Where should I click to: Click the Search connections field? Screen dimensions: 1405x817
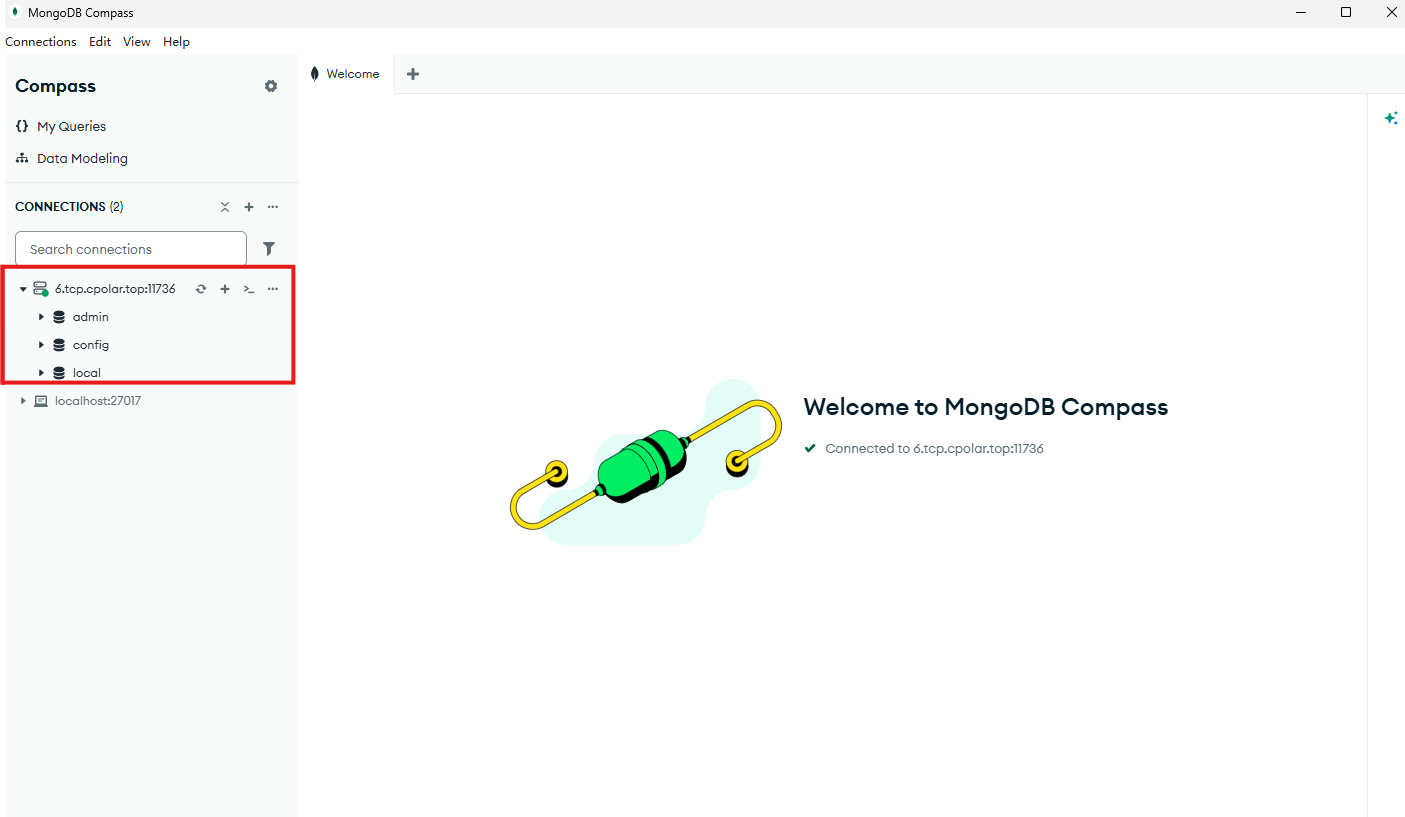[x=130, y=249]
